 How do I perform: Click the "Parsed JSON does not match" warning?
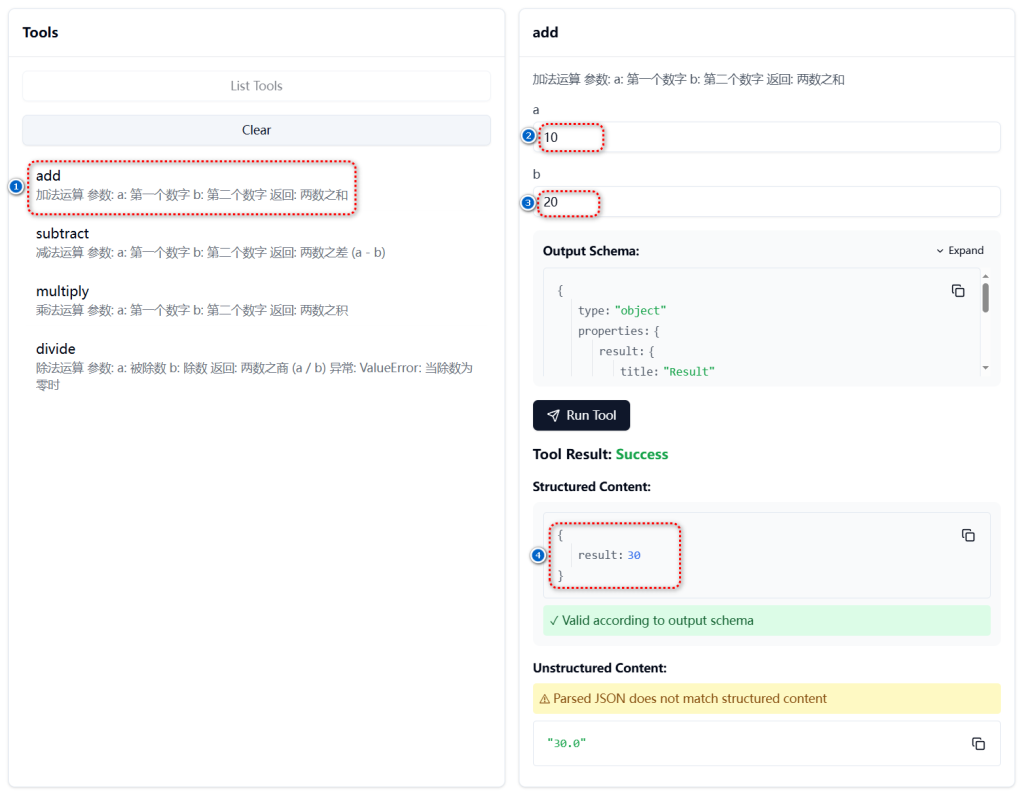pyautogui.click(x=767, y=699)
